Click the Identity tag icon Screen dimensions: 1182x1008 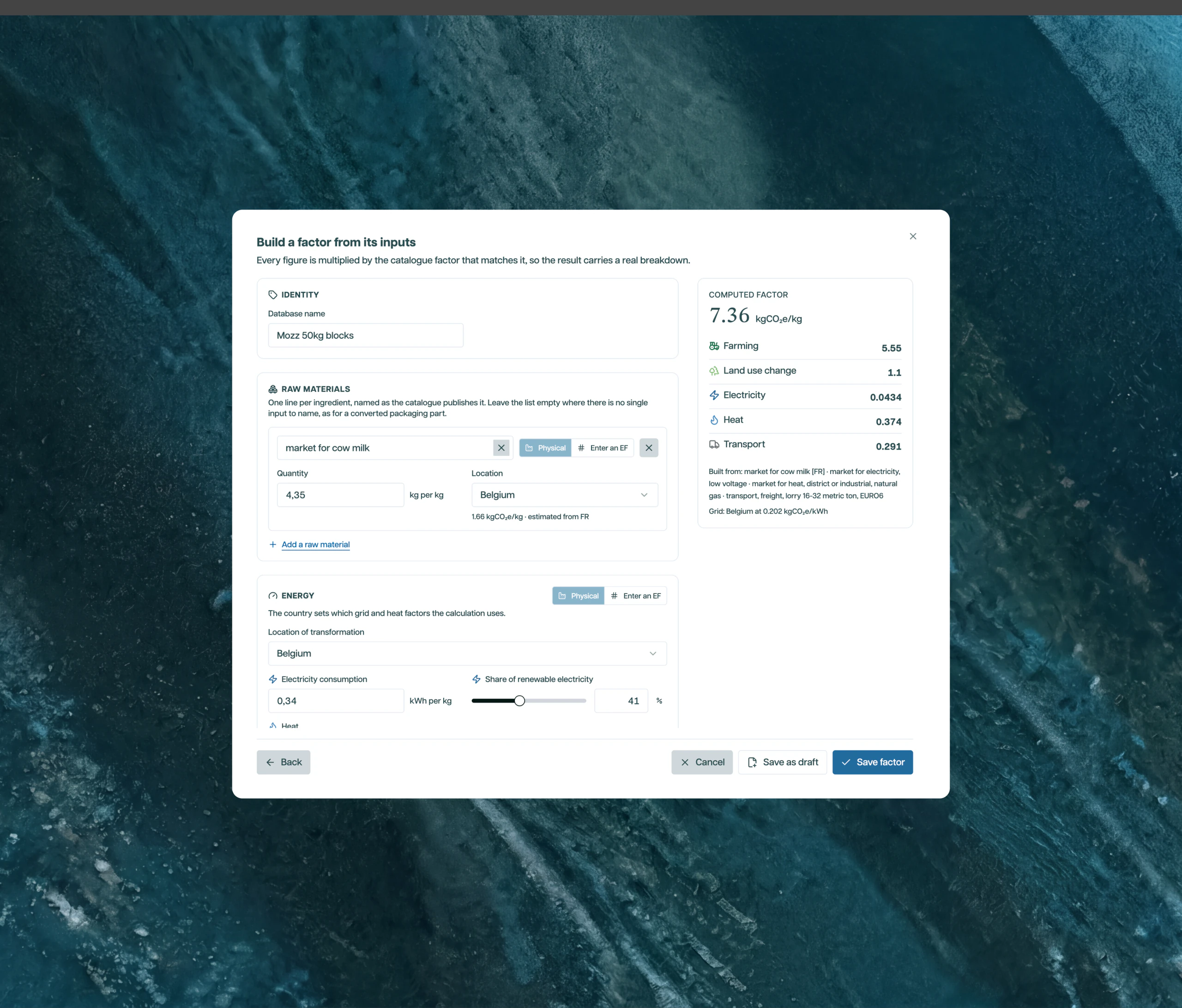[273, 295]
